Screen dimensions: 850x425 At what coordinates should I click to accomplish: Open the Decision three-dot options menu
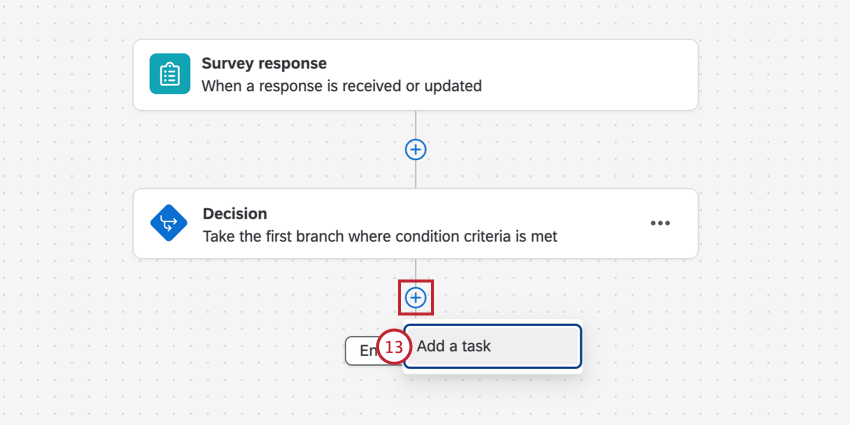(660, 224)
